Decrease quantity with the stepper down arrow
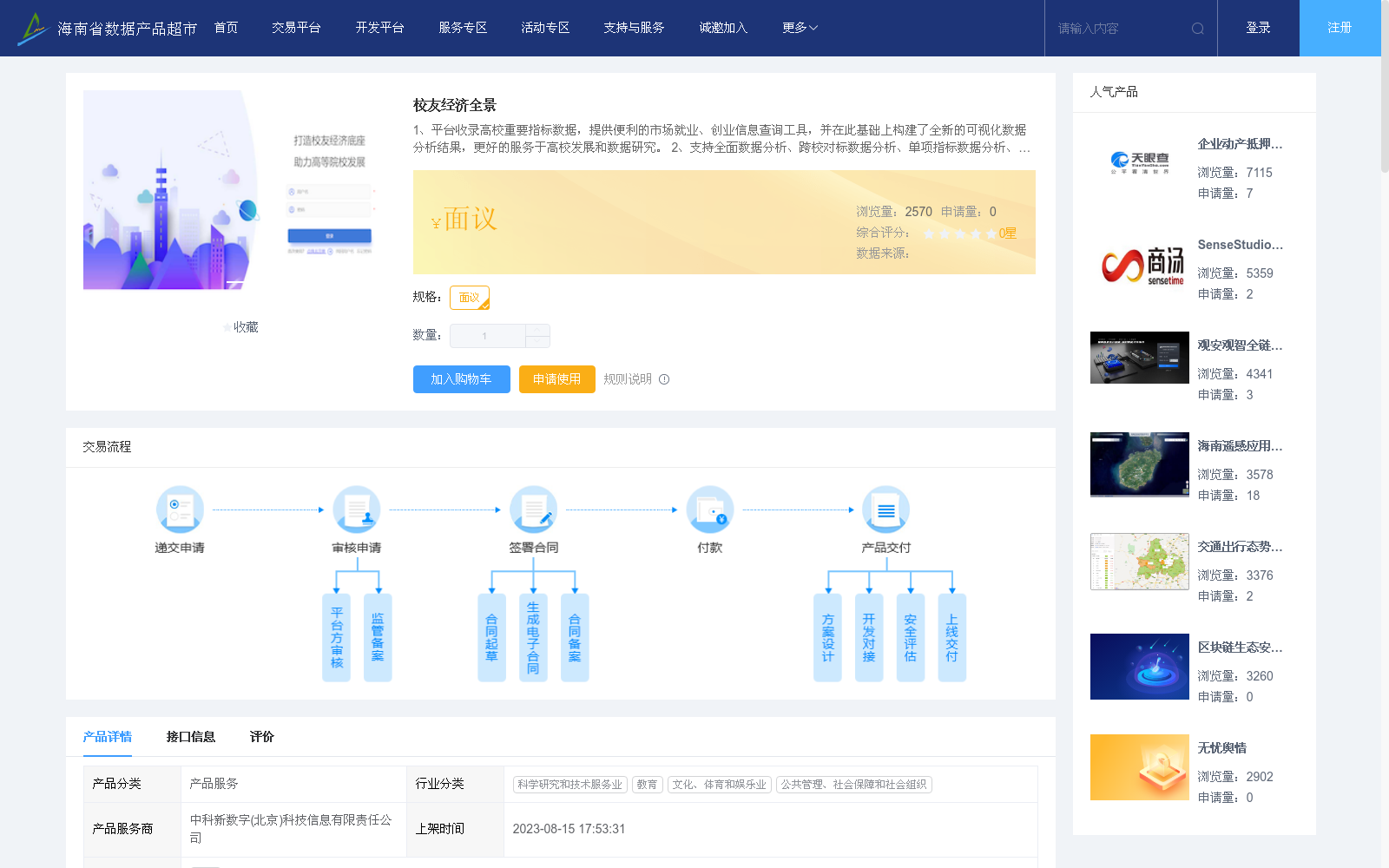Image resolution: width=1389 pixels, height=868 pixels. coord(537,342)
